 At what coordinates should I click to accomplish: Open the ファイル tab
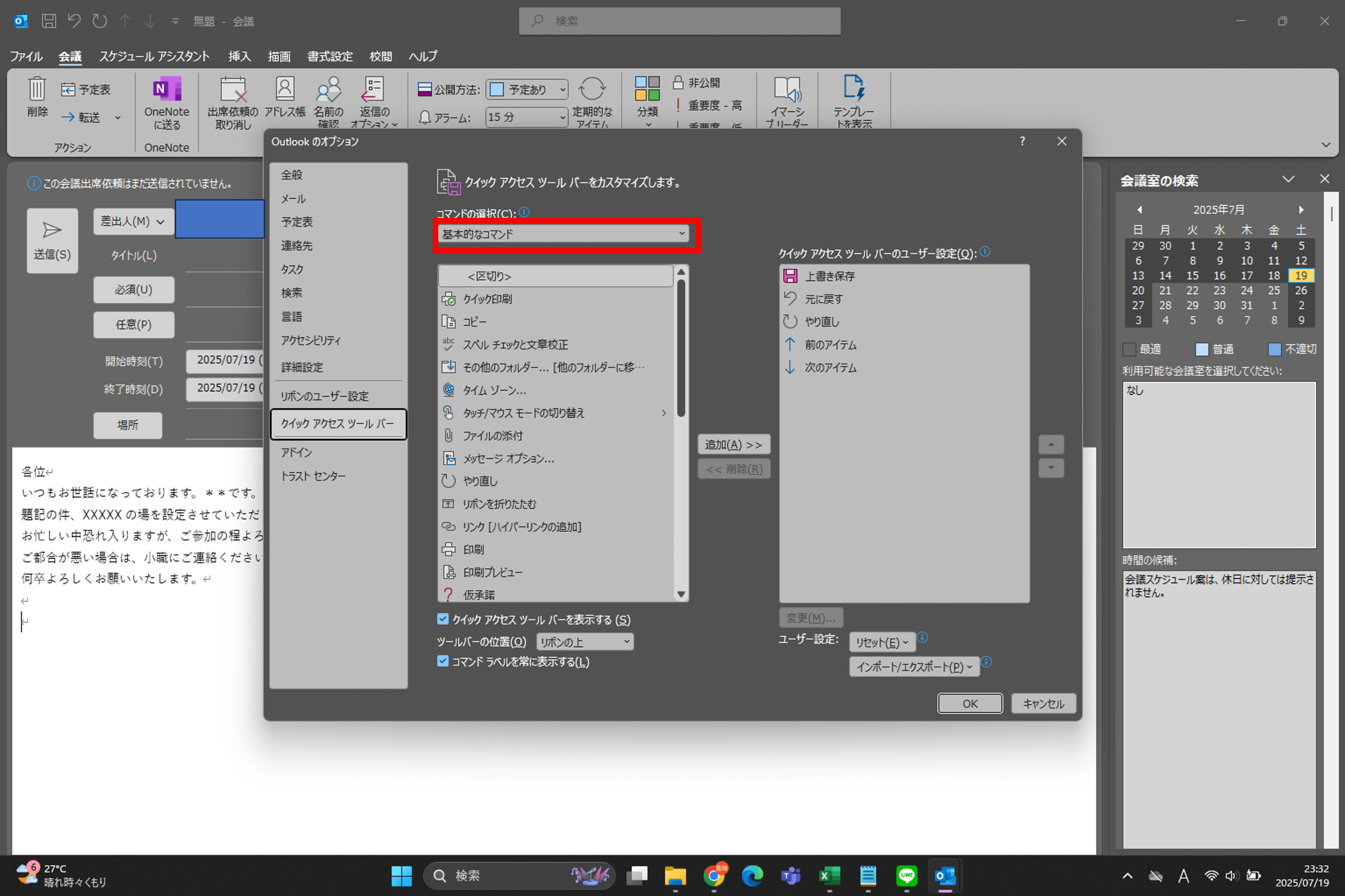26,56
